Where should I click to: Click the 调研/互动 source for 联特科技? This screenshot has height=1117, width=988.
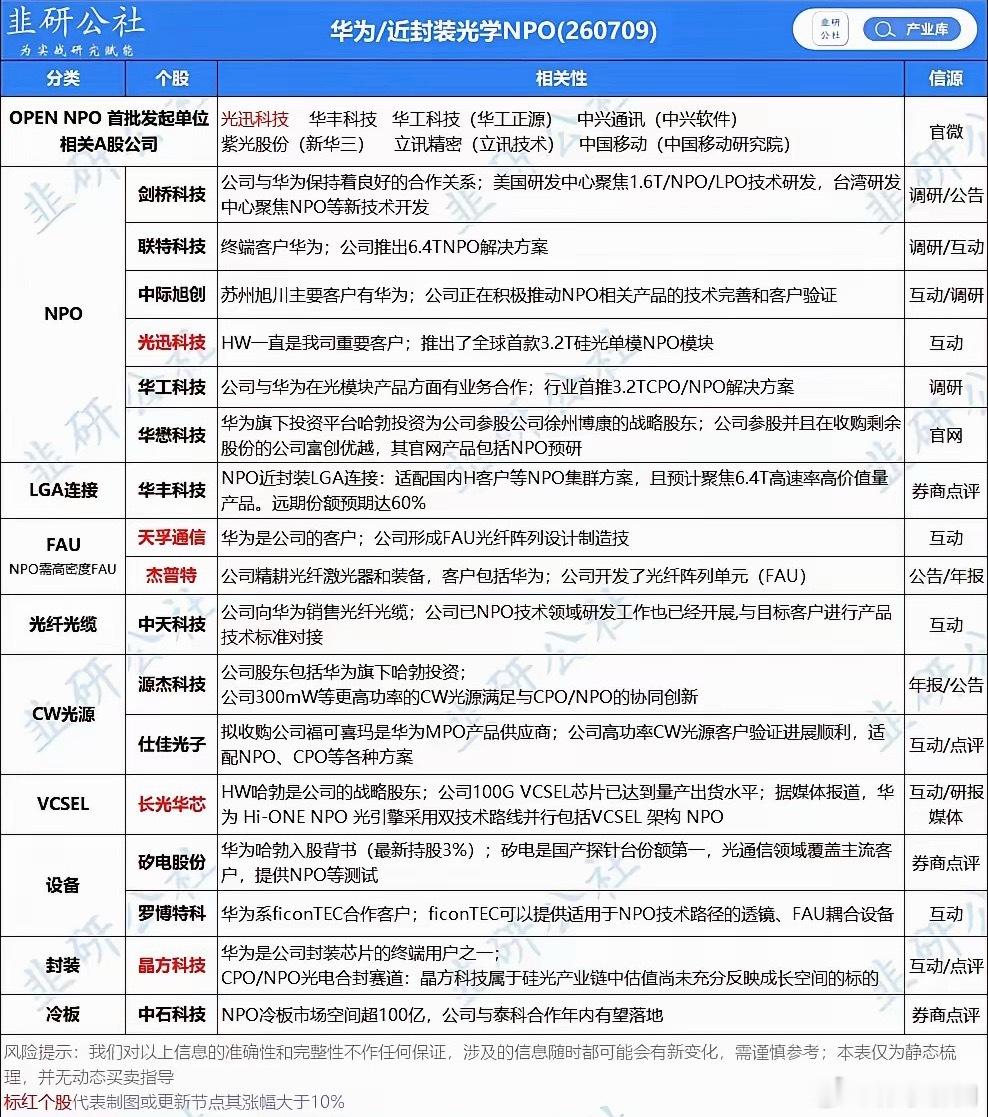pyautogui.click(x=946, y=247)
